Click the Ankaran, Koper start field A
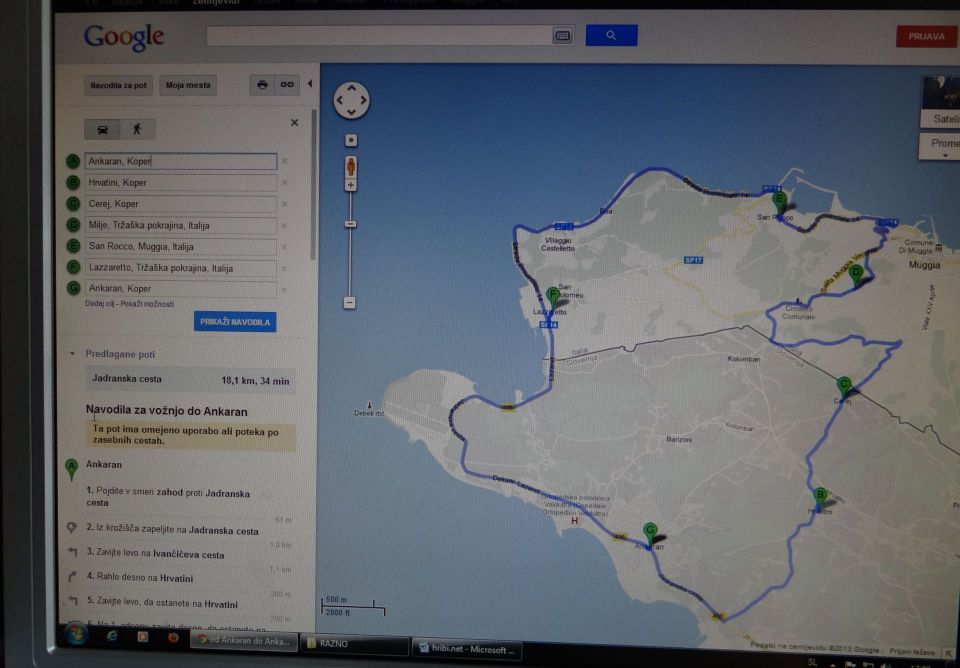The width and height of the screenshot is (960, 668). point(181,161)
